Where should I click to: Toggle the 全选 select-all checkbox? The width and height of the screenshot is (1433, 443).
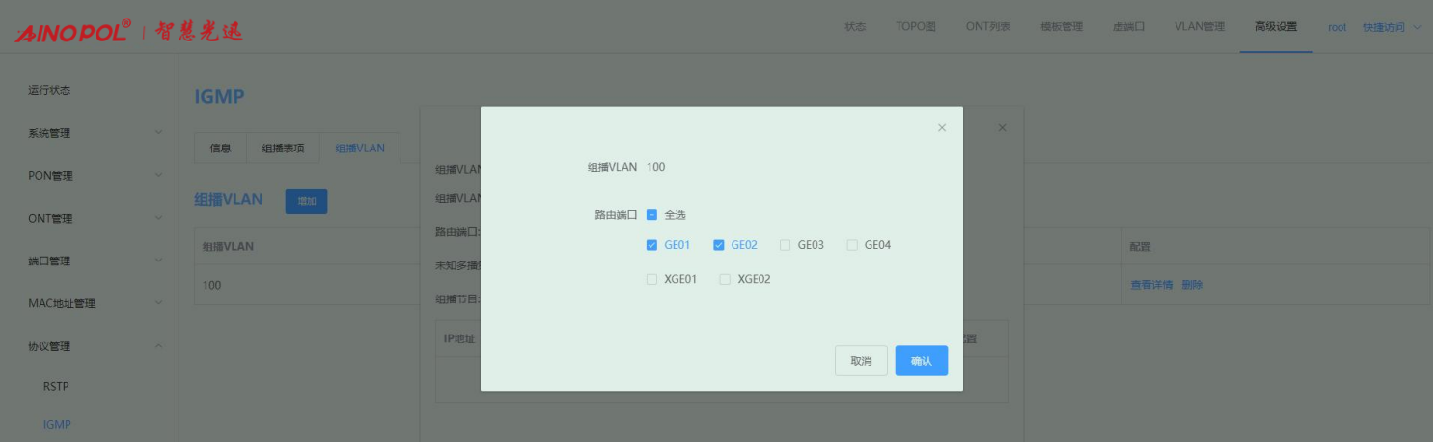[652, 215]
